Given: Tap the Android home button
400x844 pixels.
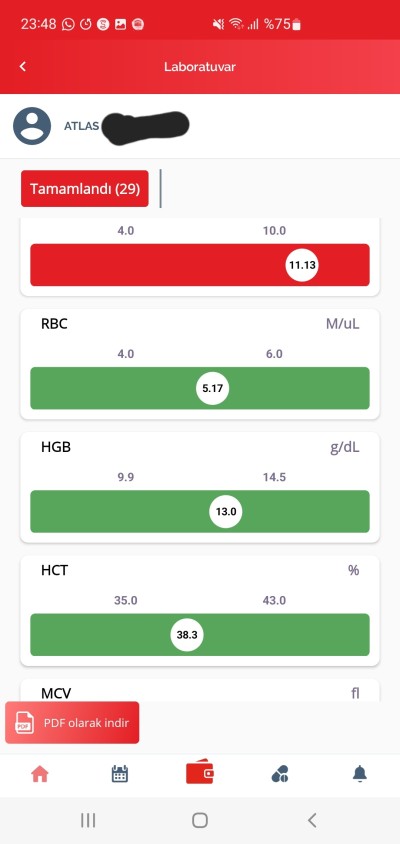Looking at the screenshot, I should point(200,820).
